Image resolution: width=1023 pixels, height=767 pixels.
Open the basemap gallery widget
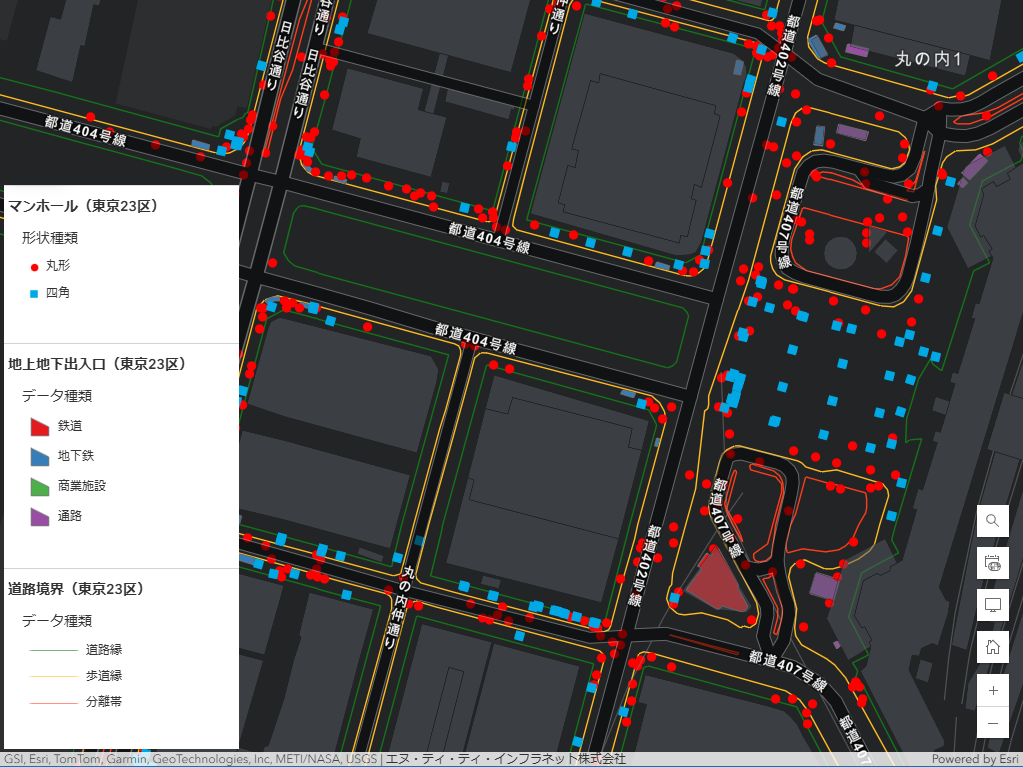coord(992,563)
